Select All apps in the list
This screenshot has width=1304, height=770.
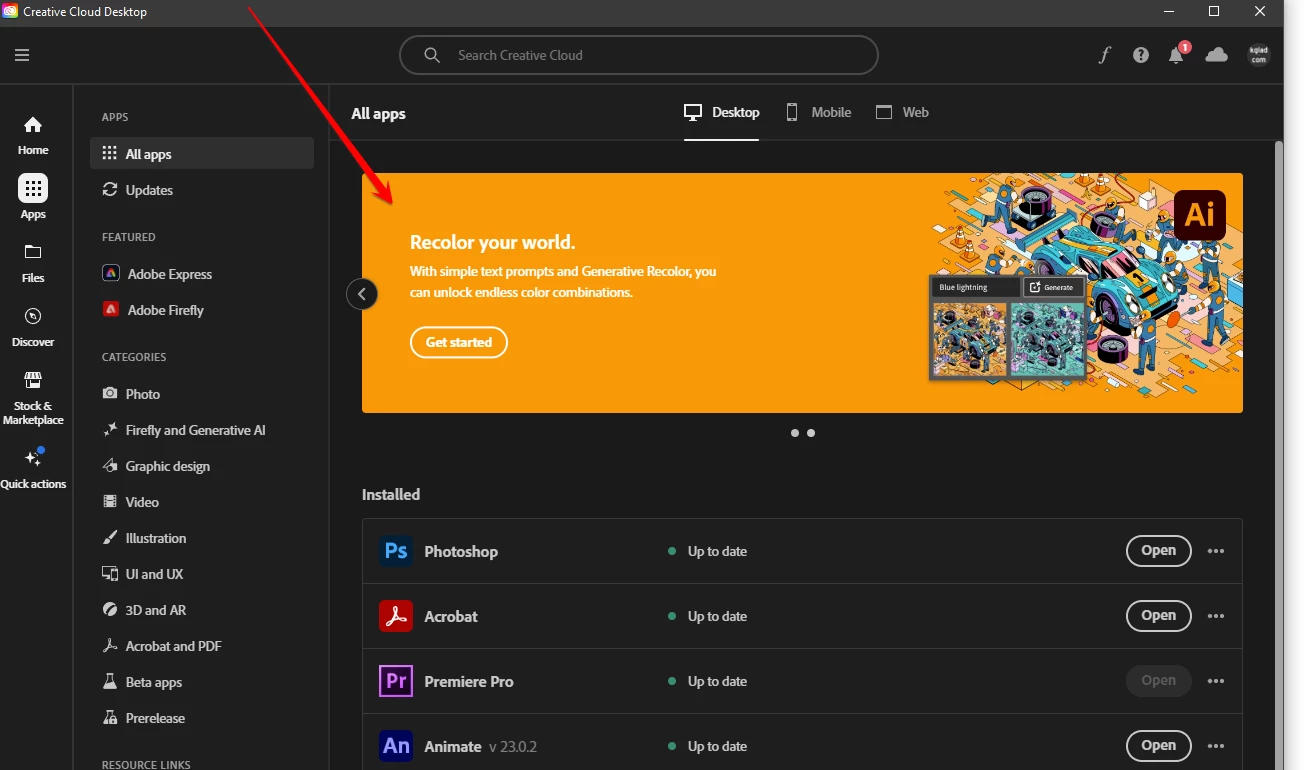click(x=202, y=154)
